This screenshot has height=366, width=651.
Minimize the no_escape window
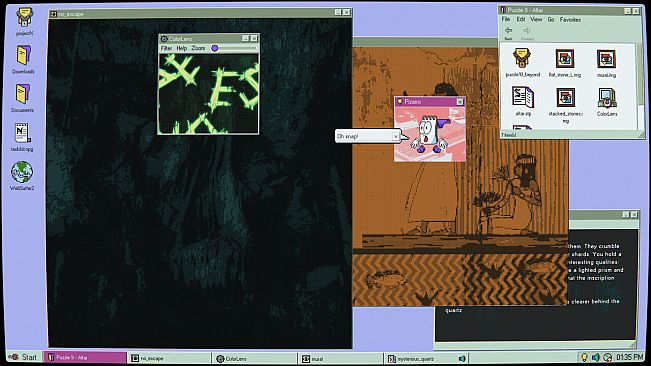point(338,12)
